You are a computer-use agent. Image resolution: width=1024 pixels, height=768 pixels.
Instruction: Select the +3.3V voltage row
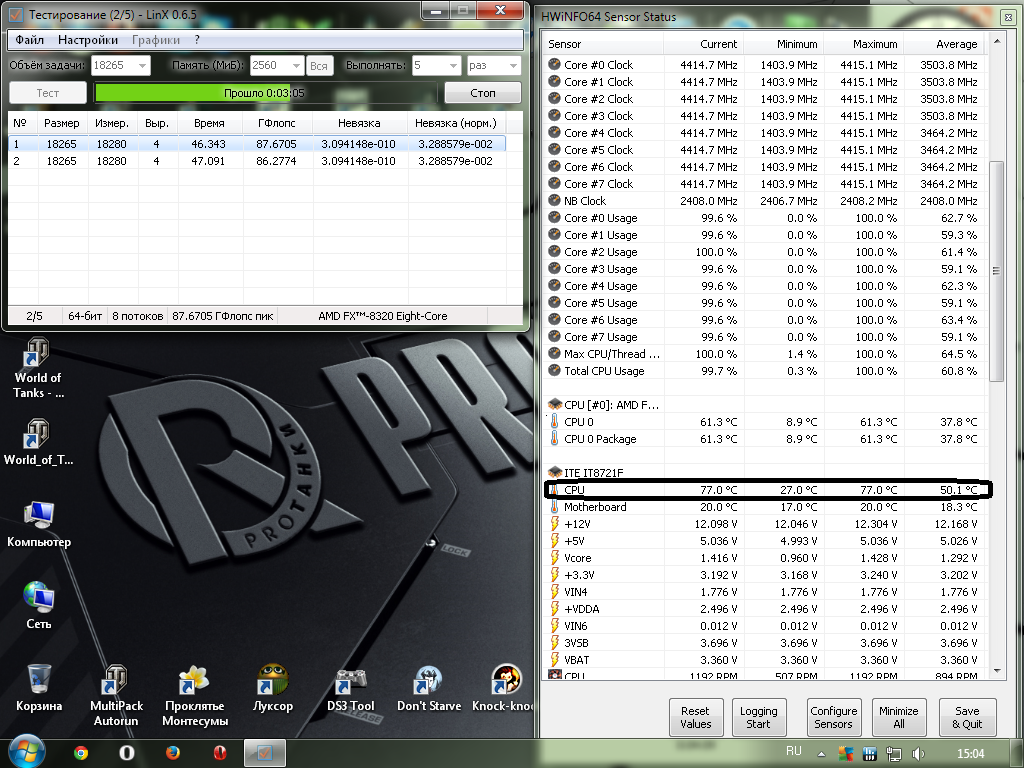point(763,575)
